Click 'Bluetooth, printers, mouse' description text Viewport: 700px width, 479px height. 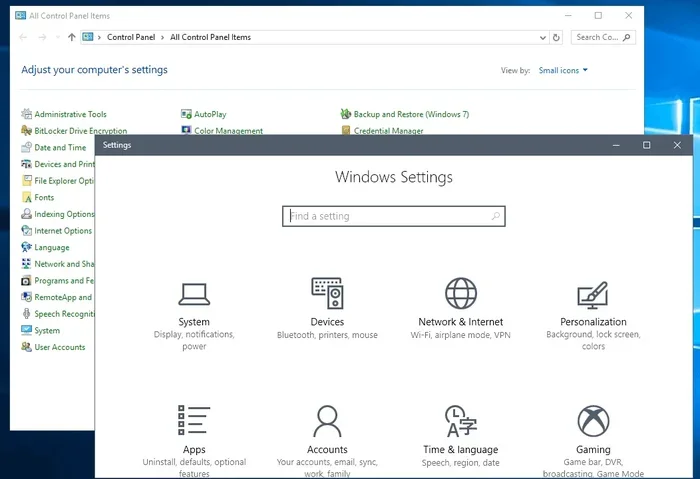pos(327,335)
